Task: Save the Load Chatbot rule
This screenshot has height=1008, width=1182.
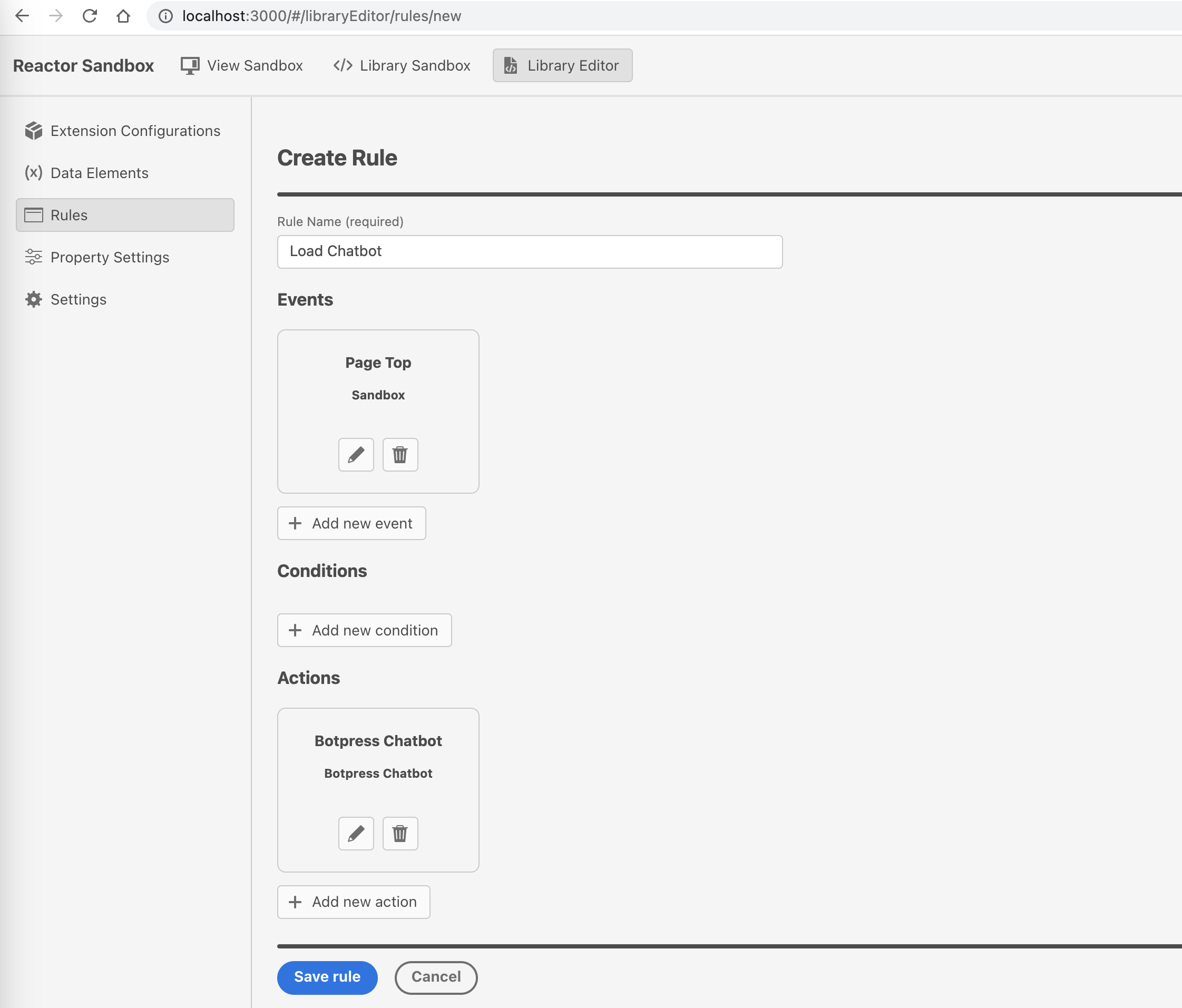Action: 327,977
